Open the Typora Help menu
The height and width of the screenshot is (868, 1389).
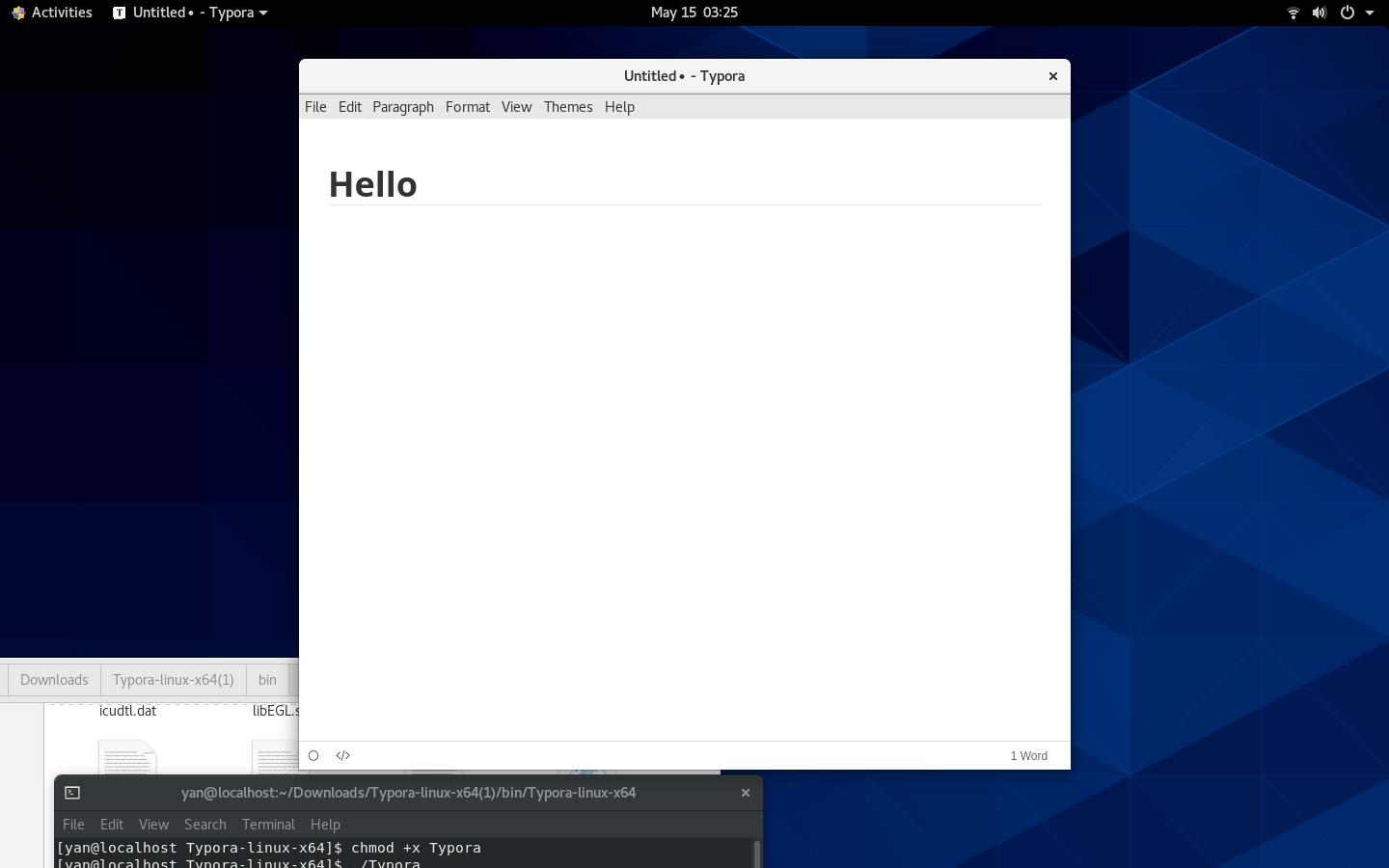click(619, 107)
